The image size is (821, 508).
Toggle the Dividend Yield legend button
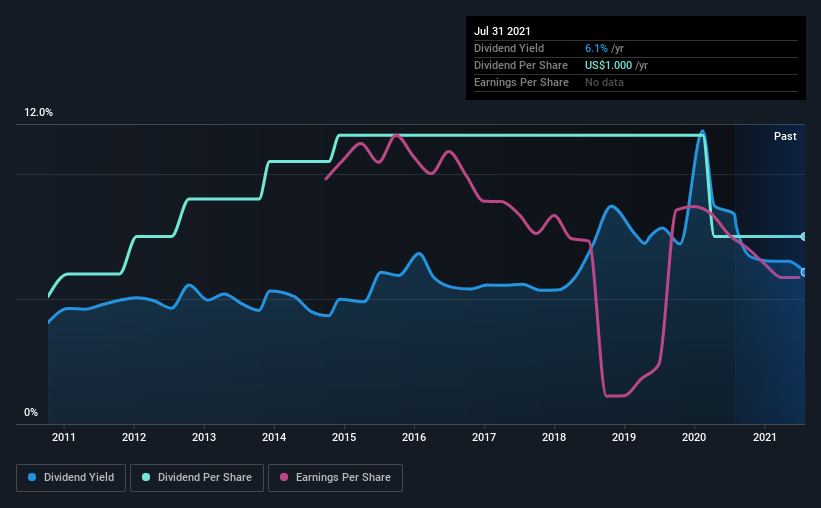coord(72,478)
